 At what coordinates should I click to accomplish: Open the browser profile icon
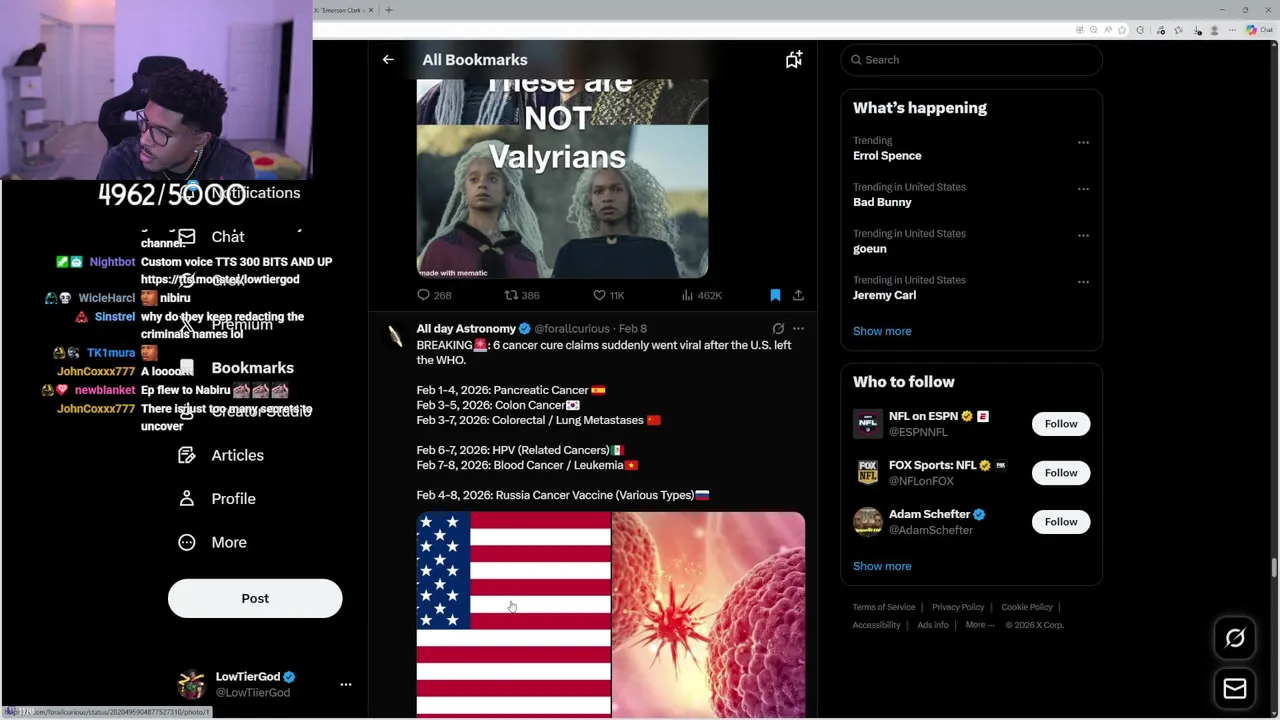(x=1214, y=30)
